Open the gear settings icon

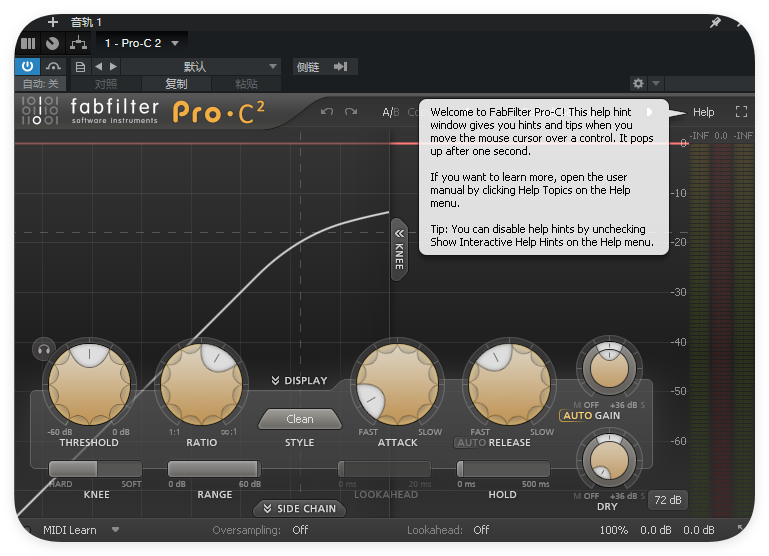[x=638, y=83]
